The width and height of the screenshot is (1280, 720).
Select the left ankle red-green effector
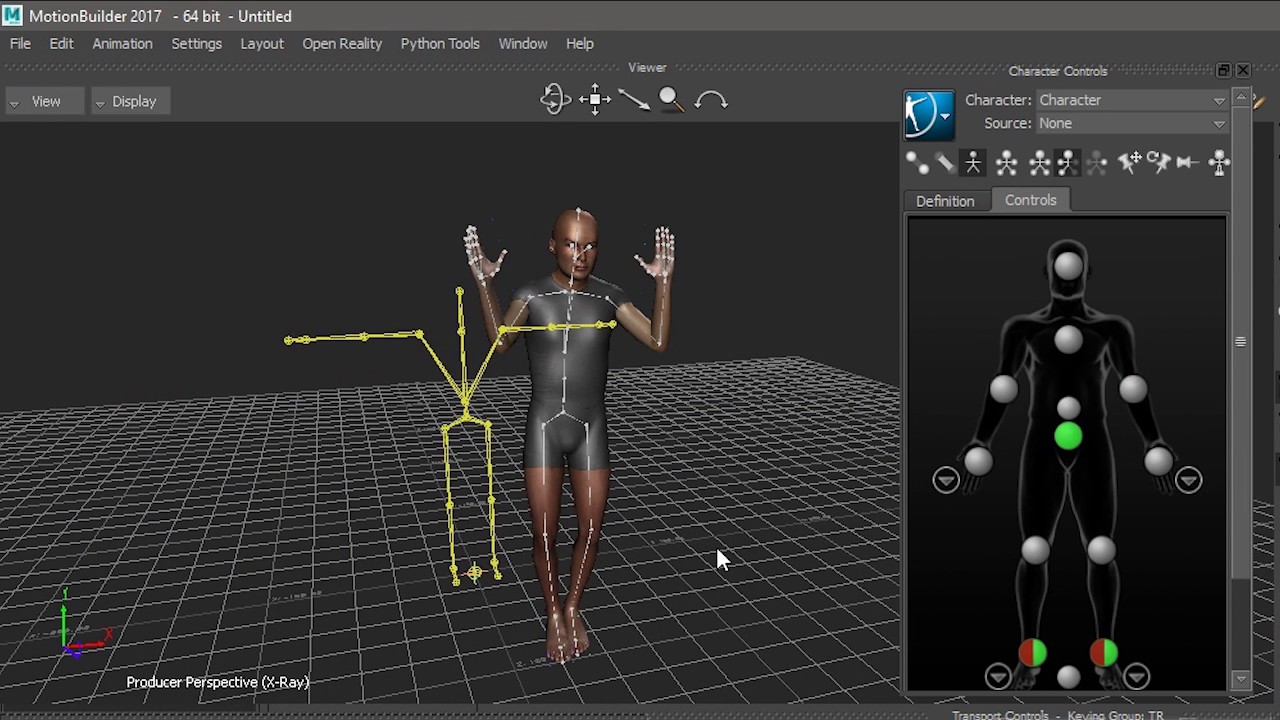(1104, 653)
